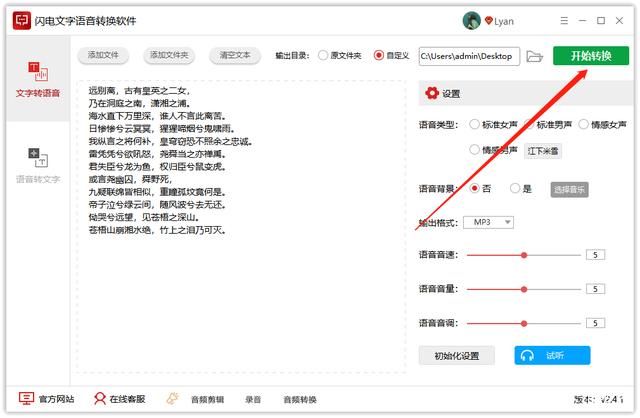Click the bell icon in bottom bar
The image size is (640, 418).
tap(173, 398)
